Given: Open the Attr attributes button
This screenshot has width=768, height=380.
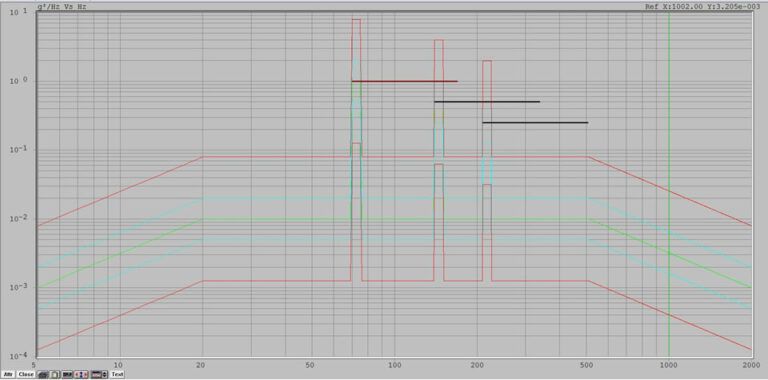Looking at the screenshot, I should coord(8,374).
